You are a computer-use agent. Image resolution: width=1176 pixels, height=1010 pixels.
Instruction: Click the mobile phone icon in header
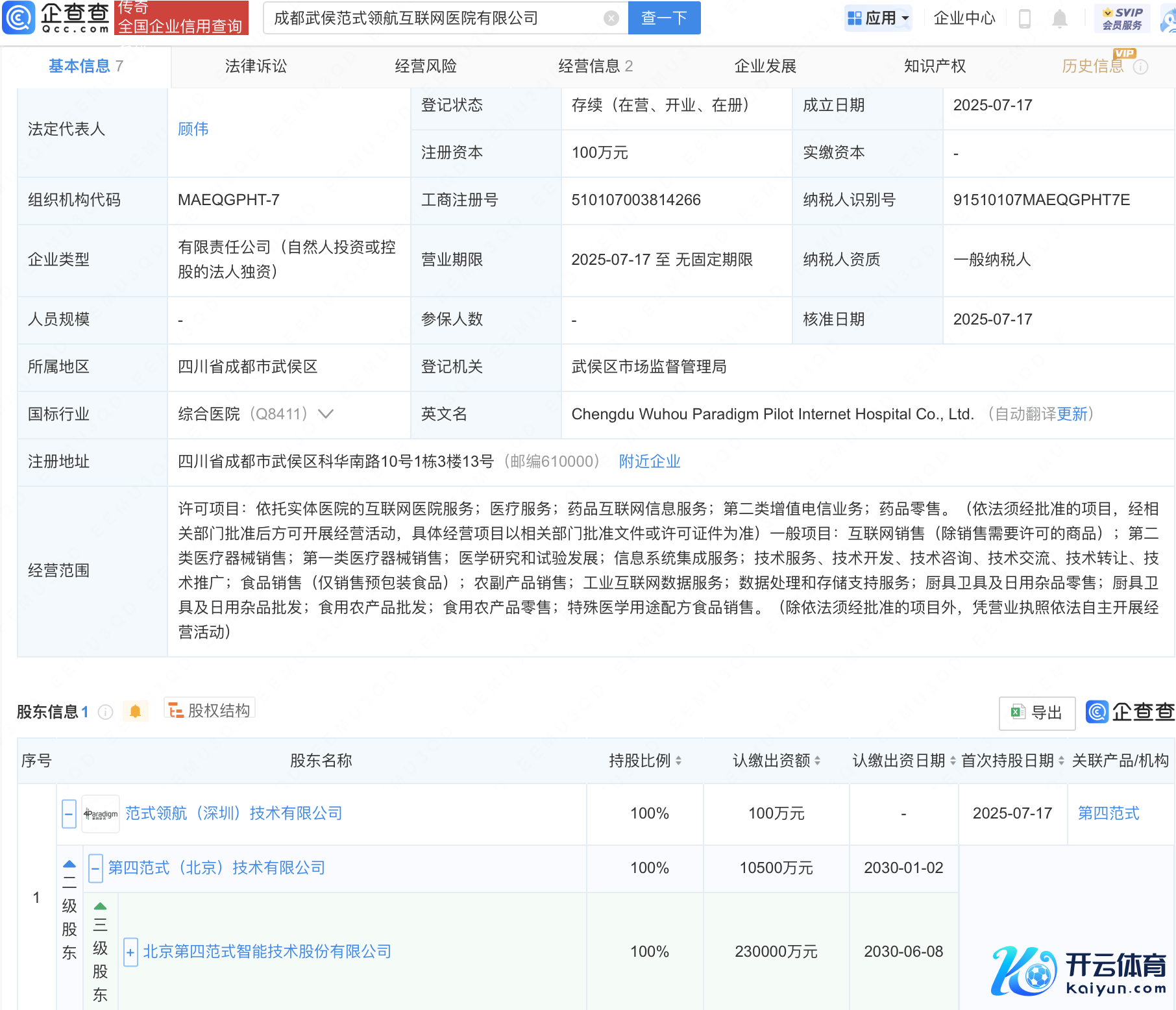point(1025,19)
